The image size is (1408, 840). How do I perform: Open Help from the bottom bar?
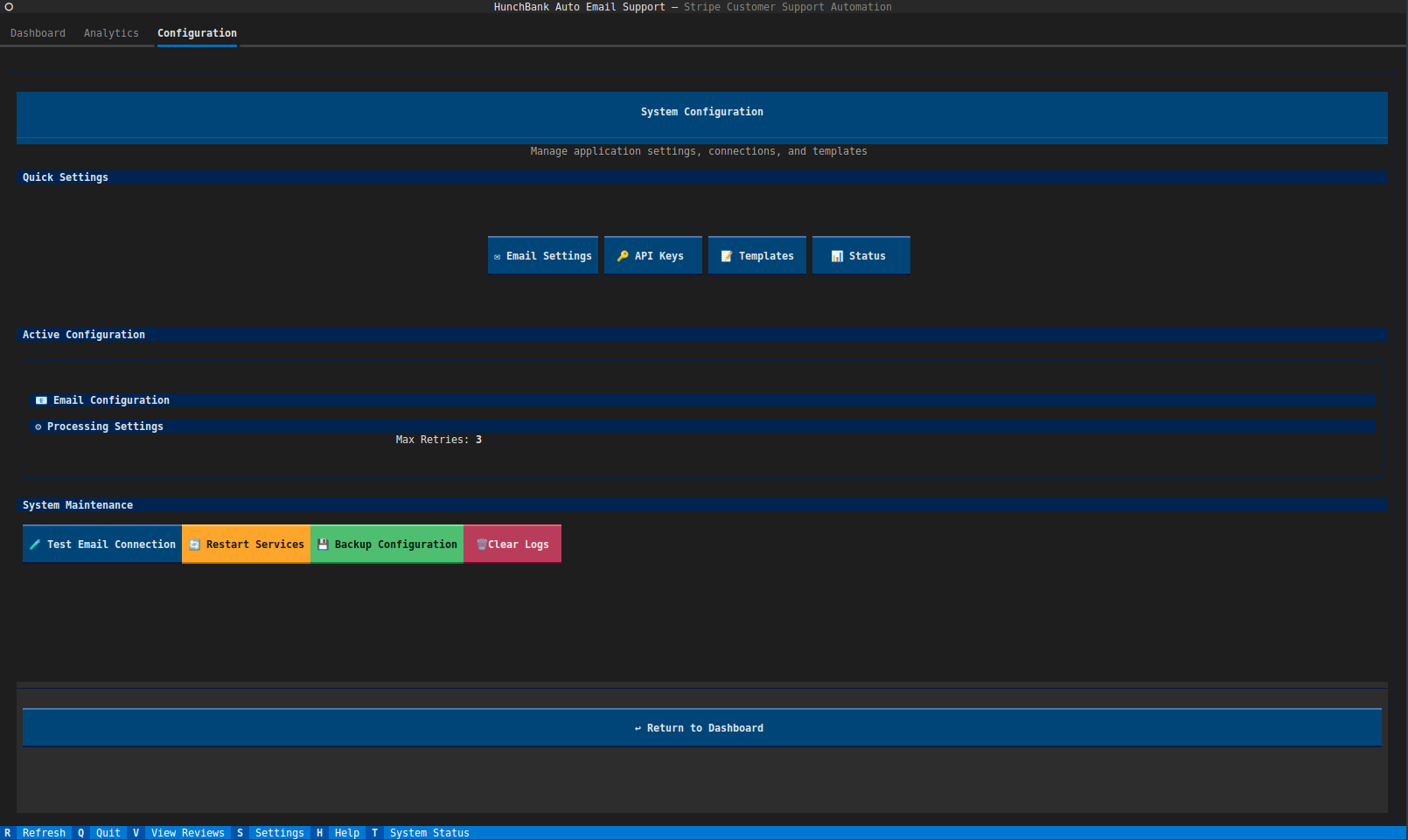pos(346,832)
